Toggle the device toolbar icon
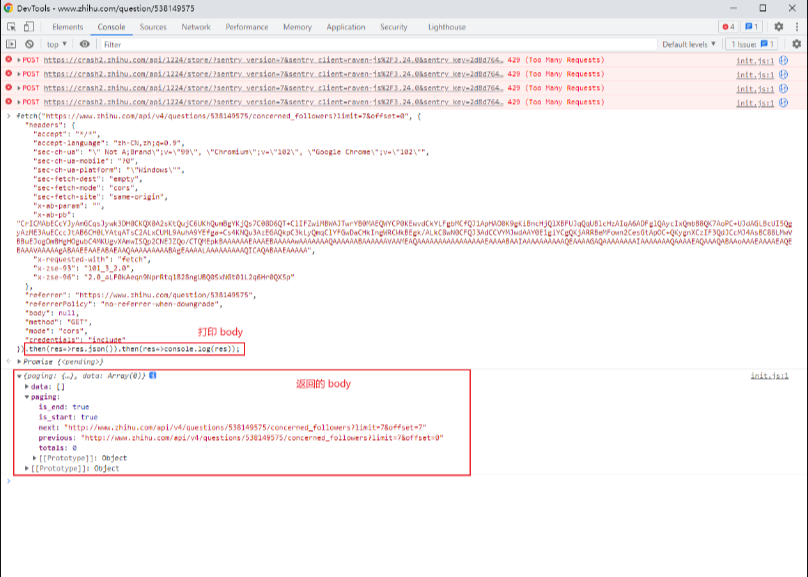Viewport: 808px width, 577px height. pos(29,27)
